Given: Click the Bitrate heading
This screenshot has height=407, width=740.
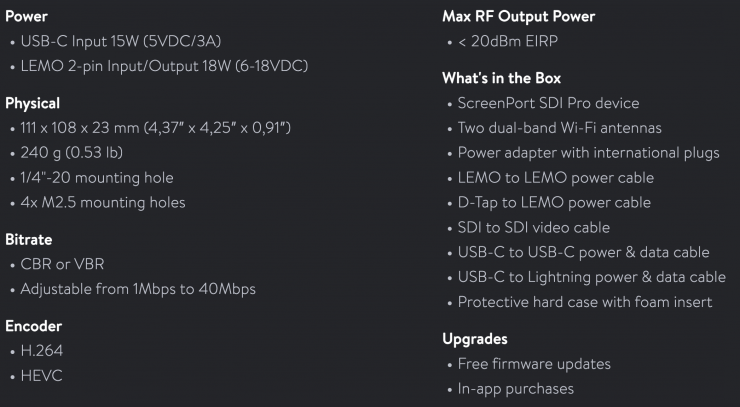Looking at the screenshot, I should pos(28,240).
